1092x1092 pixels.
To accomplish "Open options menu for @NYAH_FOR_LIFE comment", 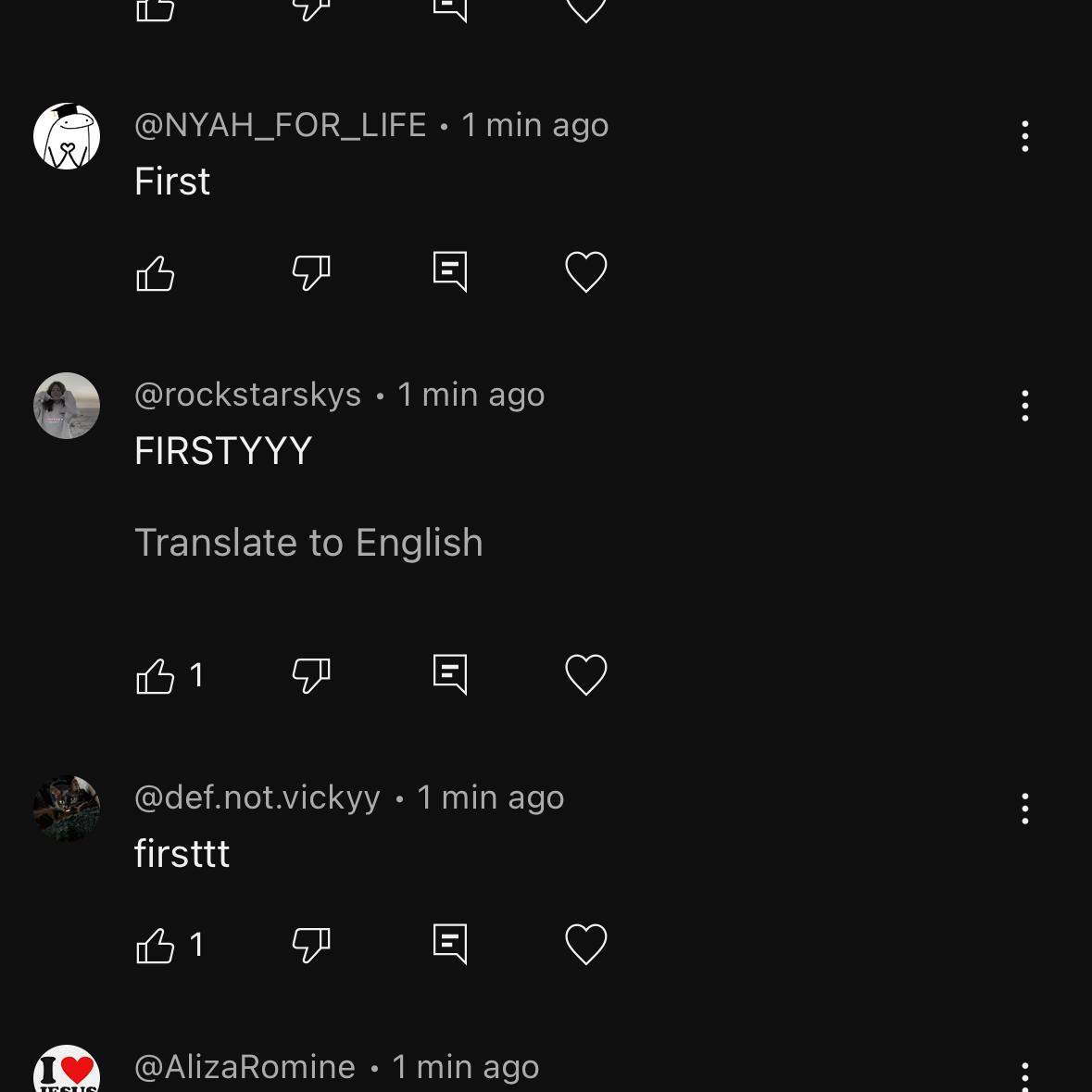I will (1024, 136).
